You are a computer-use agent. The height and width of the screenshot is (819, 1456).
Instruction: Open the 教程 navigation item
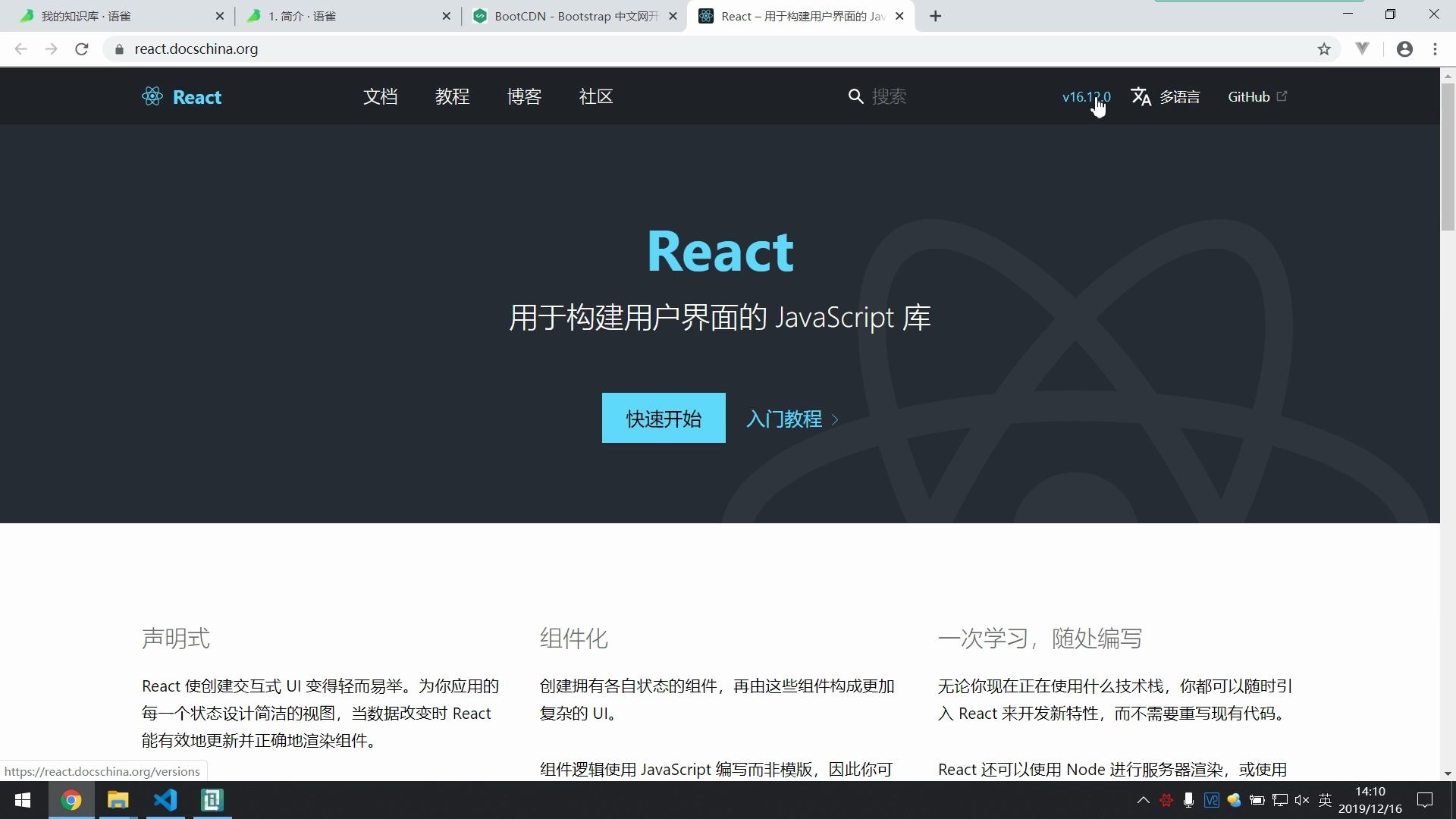[x=452, y=96]
